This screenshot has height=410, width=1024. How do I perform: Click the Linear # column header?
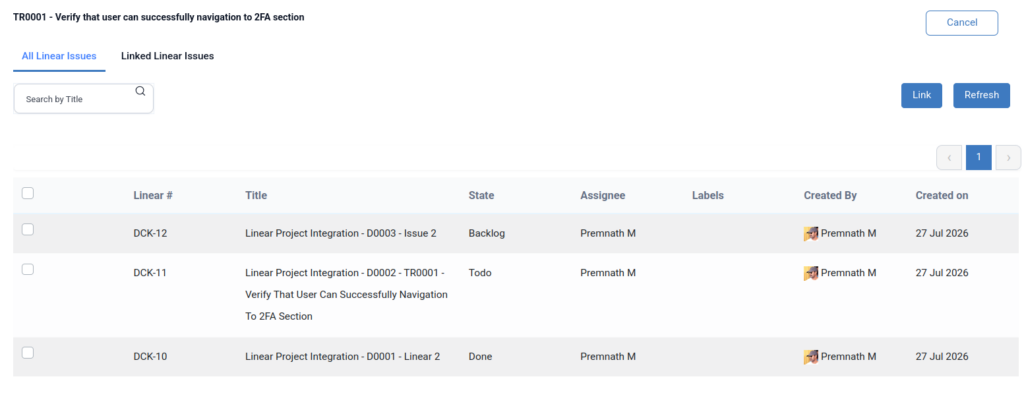(153, 195)
